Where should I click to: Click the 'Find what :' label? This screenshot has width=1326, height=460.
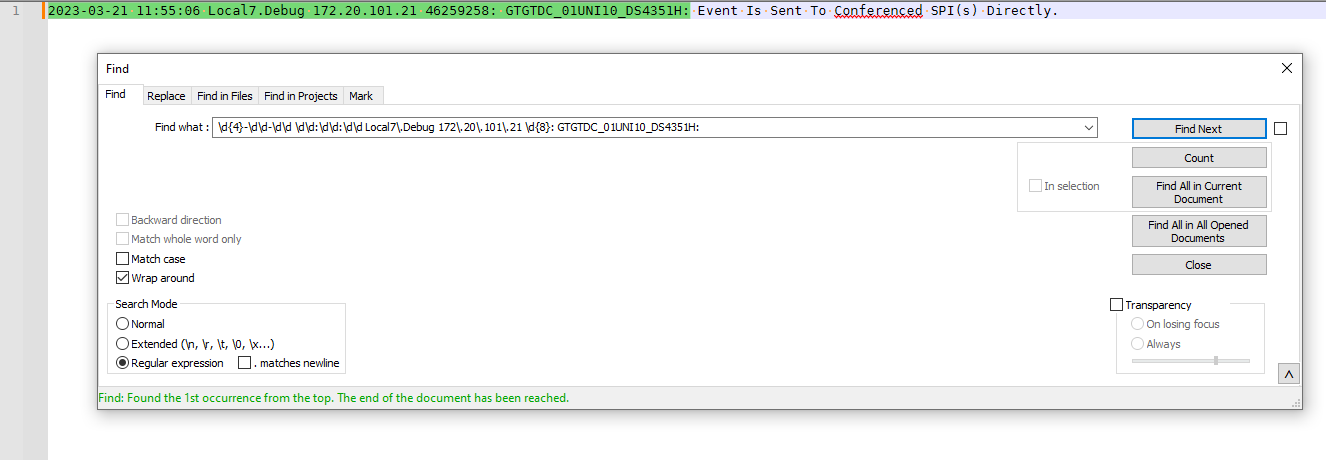click(182, 128)
